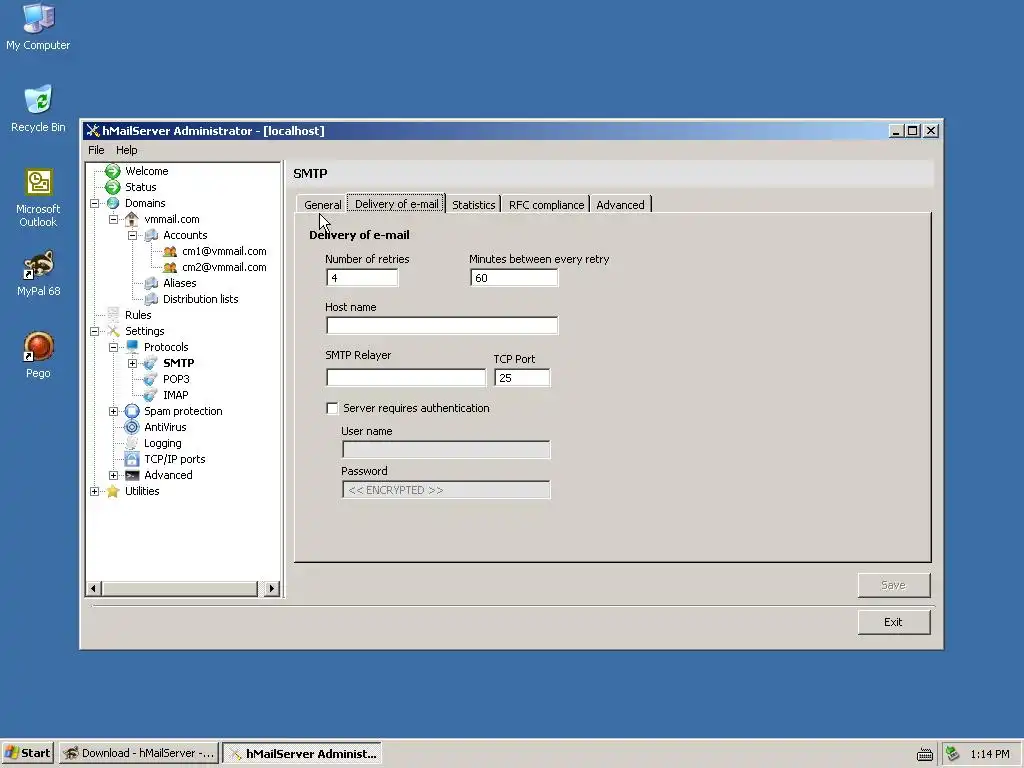This screenshot has width=1024, height=768.
Task: Switch to Download - hMailServer taskbar window
Action: click(139, 753)
